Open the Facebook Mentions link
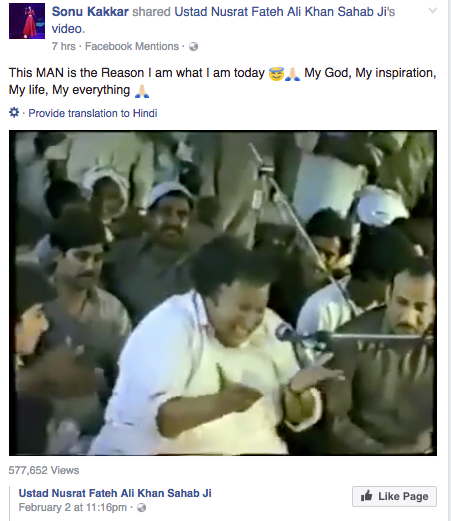451x521 pixels. point(132,46)
